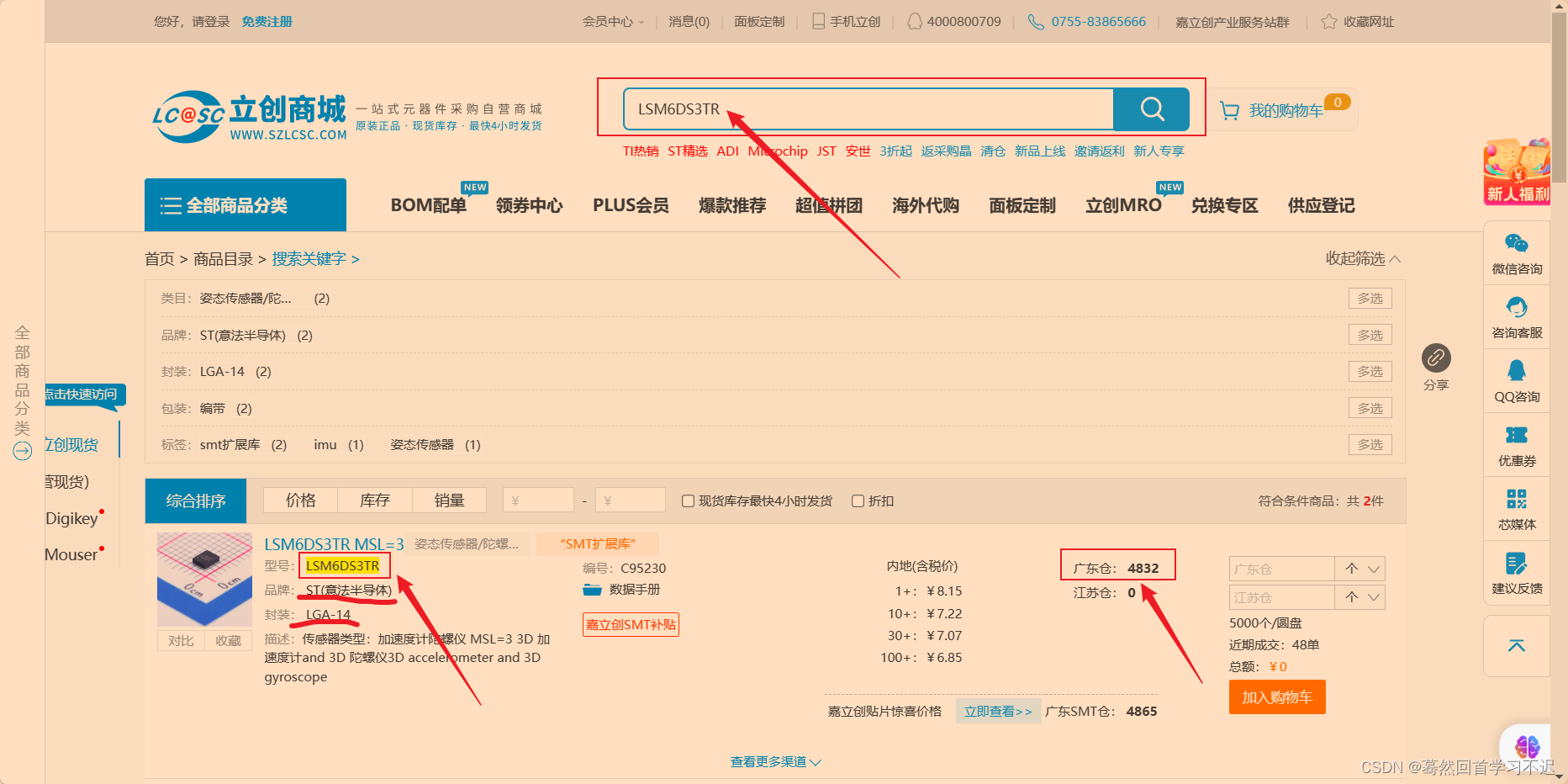The image size is (1568, 784).
Task: Open LSM6DS3TR MSL=3 product link
Action: [x=334, y=544]
